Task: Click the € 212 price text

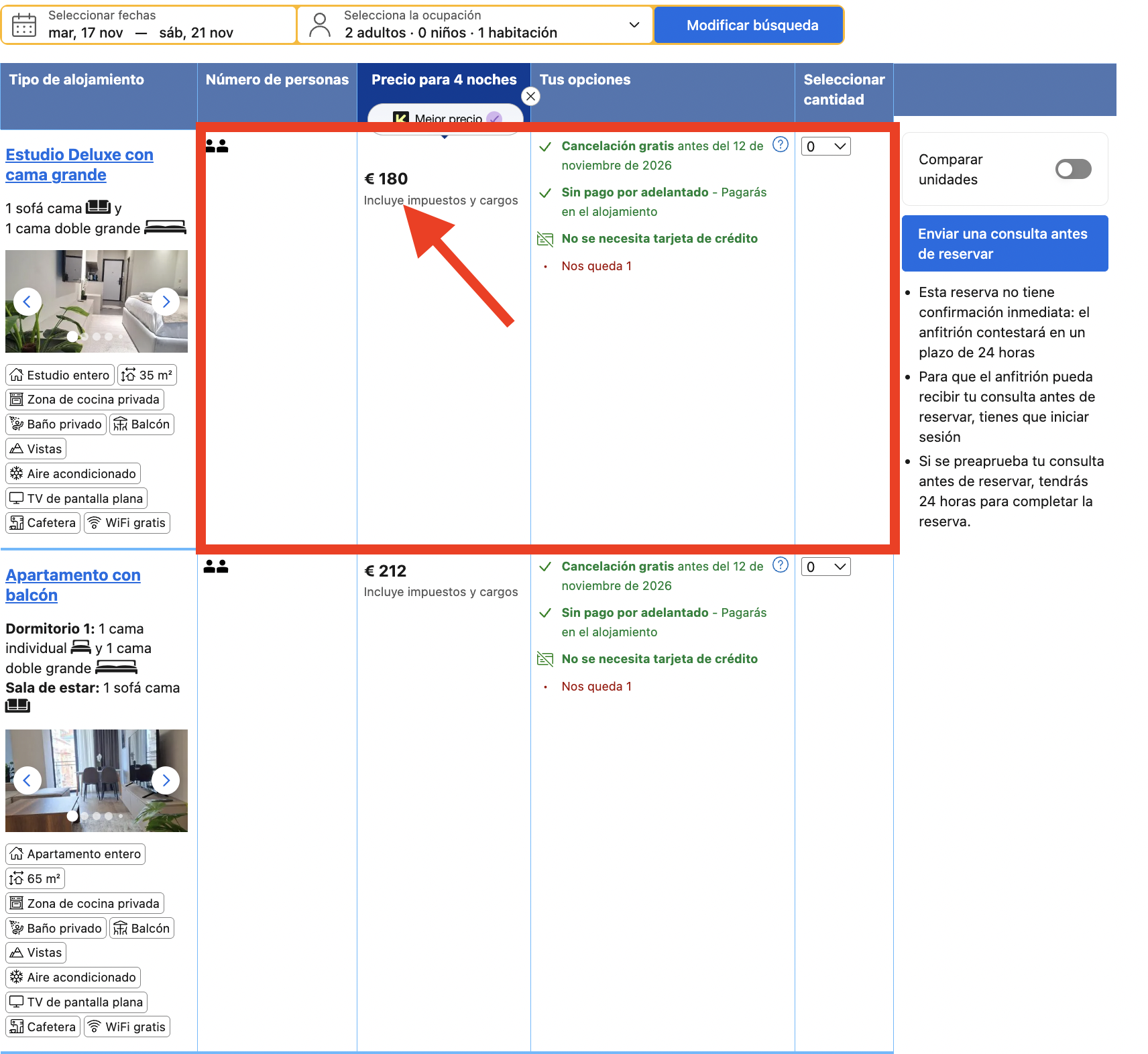Action: [x=386, y=571]
